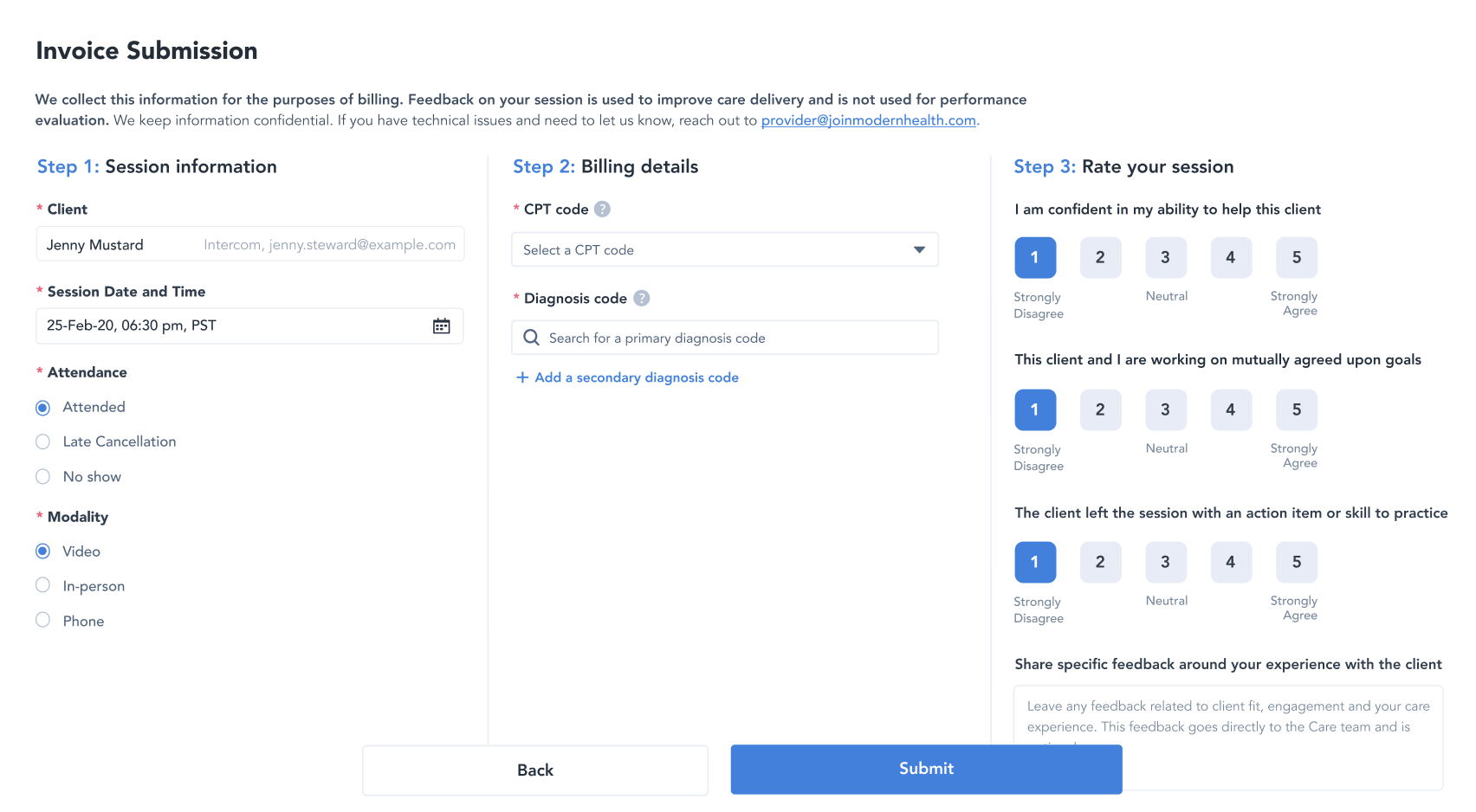Choose In-person modality
This screenshot has width=1476, height=812.
tap(43, 586)
